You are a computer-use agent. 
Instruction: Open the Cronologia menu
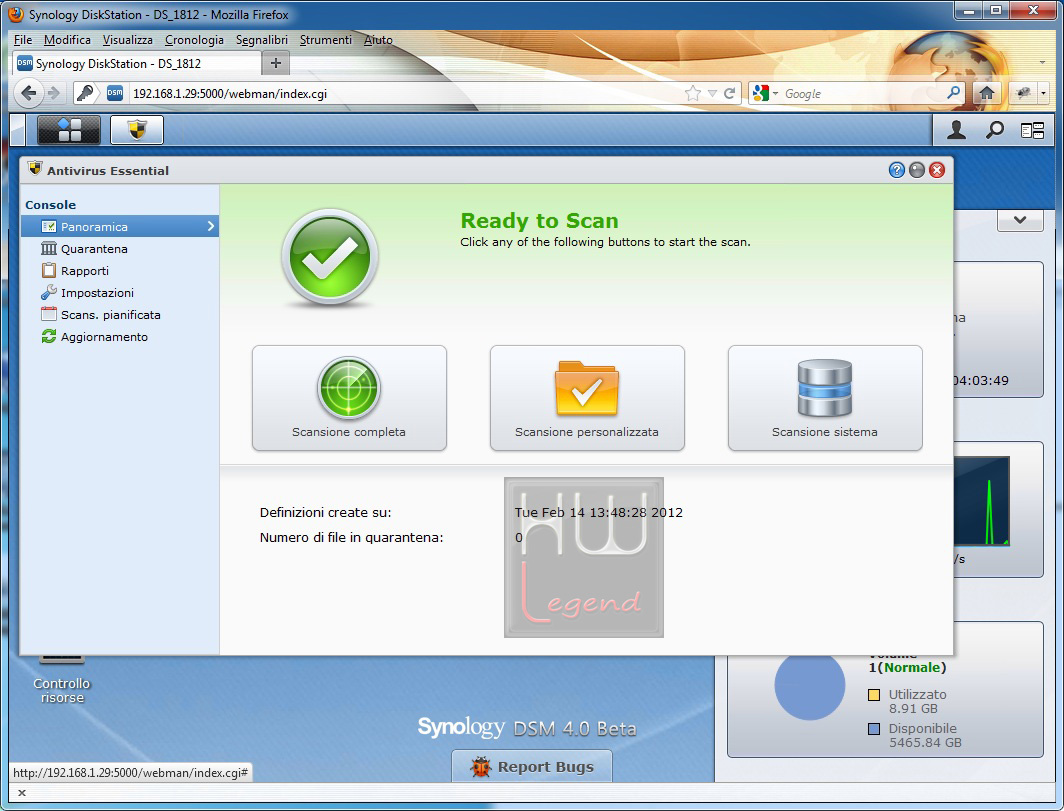point(194,40)
